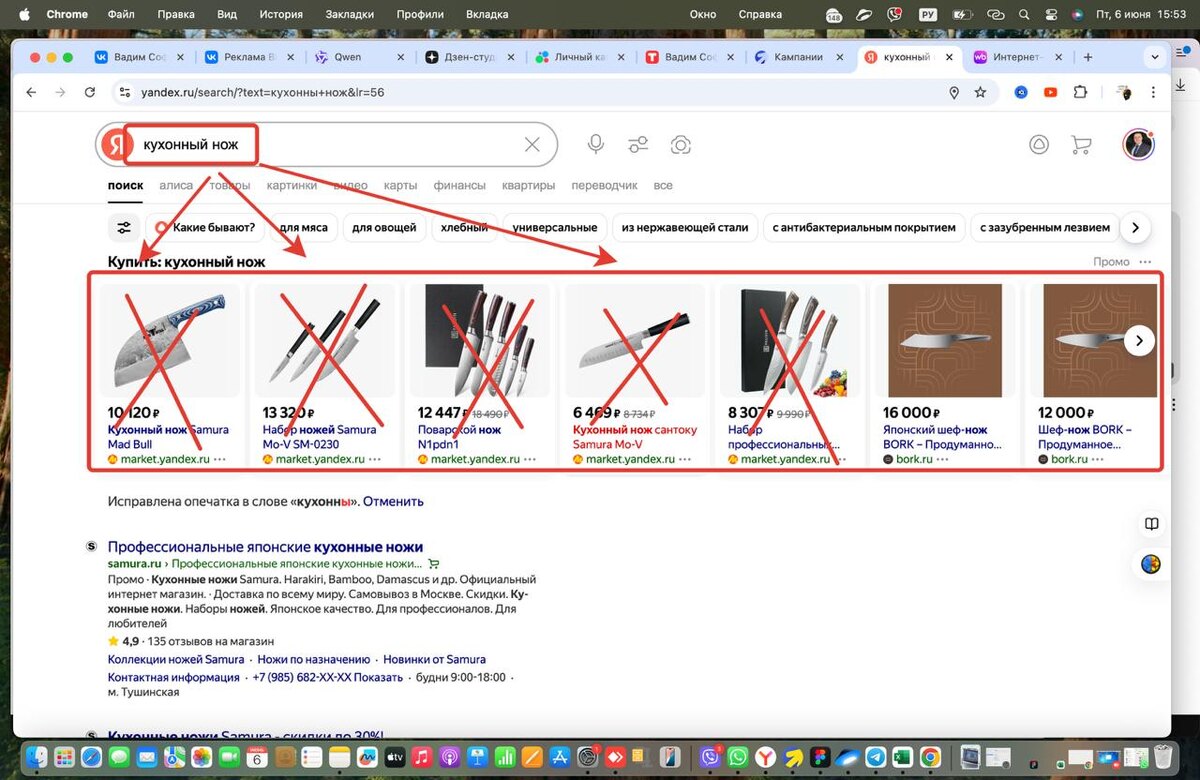The image size is (1200, 780).
Task: Go back to the previous page
Action: pos(31,92)
